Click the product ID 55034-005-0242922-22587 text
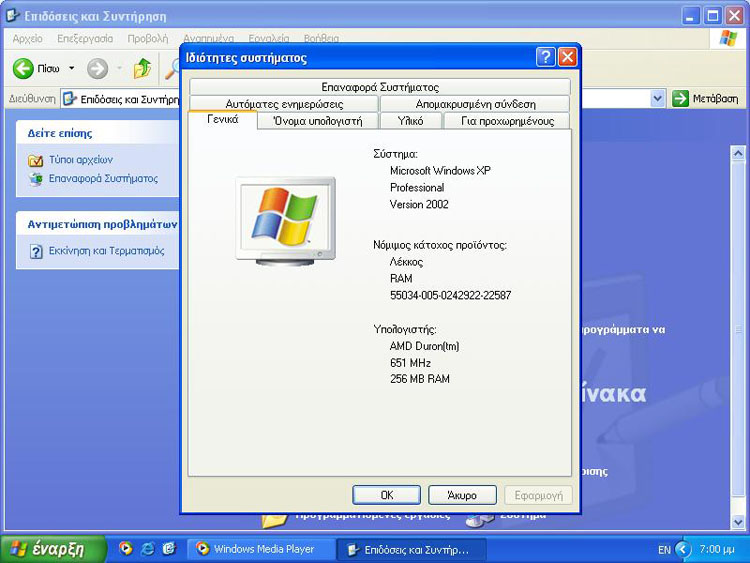The image size is (750, 563). [x=450, y=295]
